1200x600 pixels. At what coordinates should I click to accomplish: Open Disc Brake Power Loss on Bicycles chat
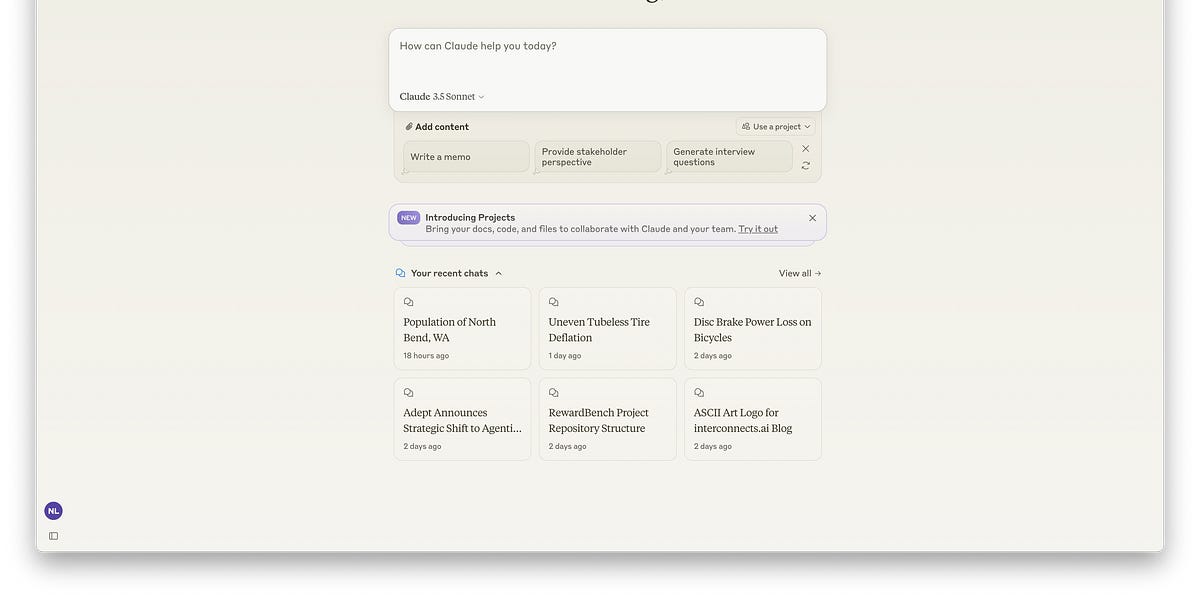pos(753,329)
